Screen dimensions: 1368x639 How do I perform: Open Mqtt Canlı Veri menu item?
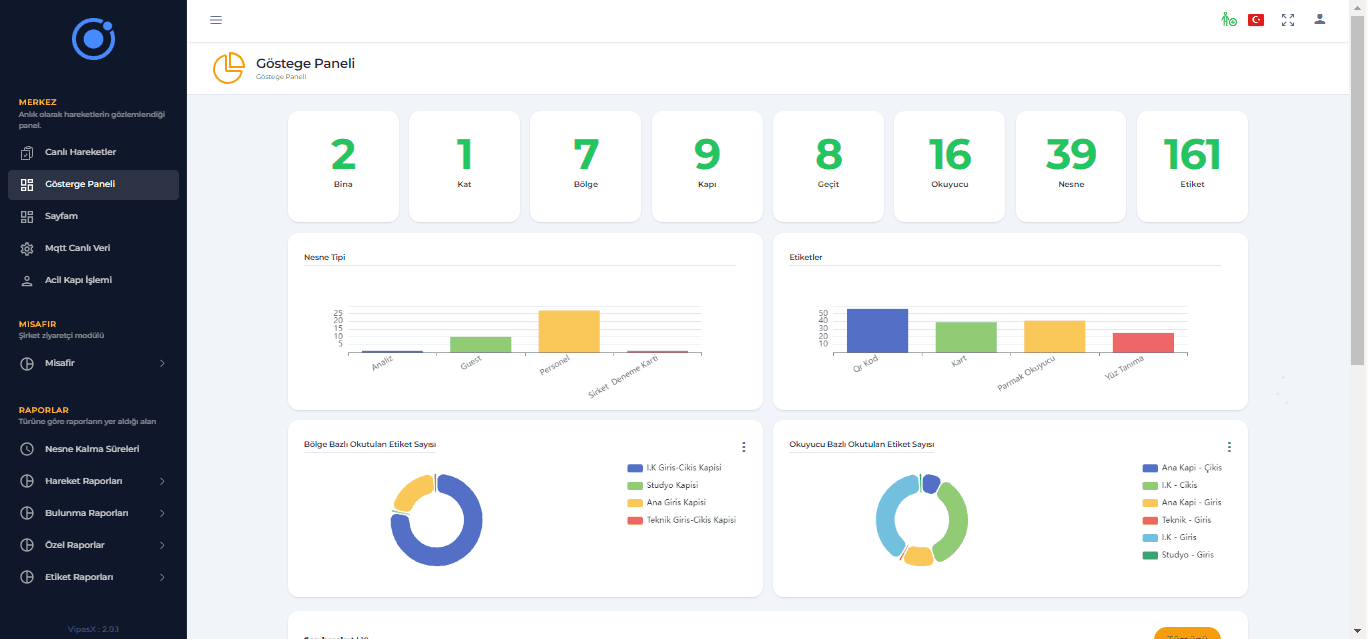pos(93,248)
